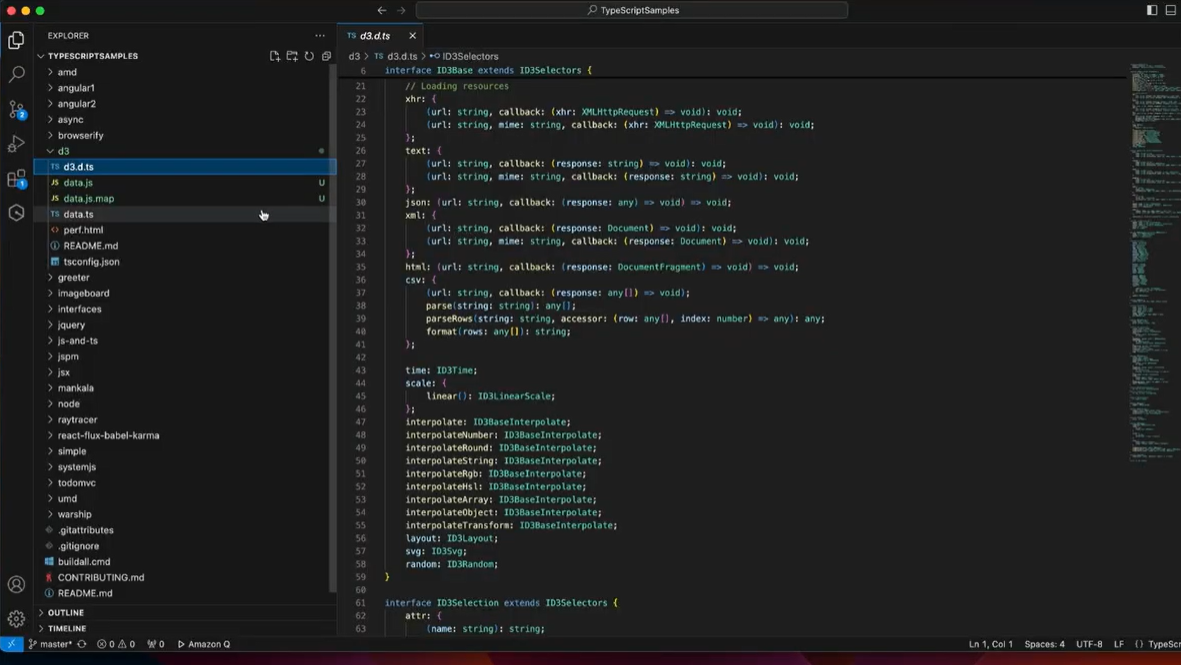The width and height of the screenshot is (1181, 665).
Task: Click Amazon Q in status bar
Action: pyautogui.click(x=204, y=644)
